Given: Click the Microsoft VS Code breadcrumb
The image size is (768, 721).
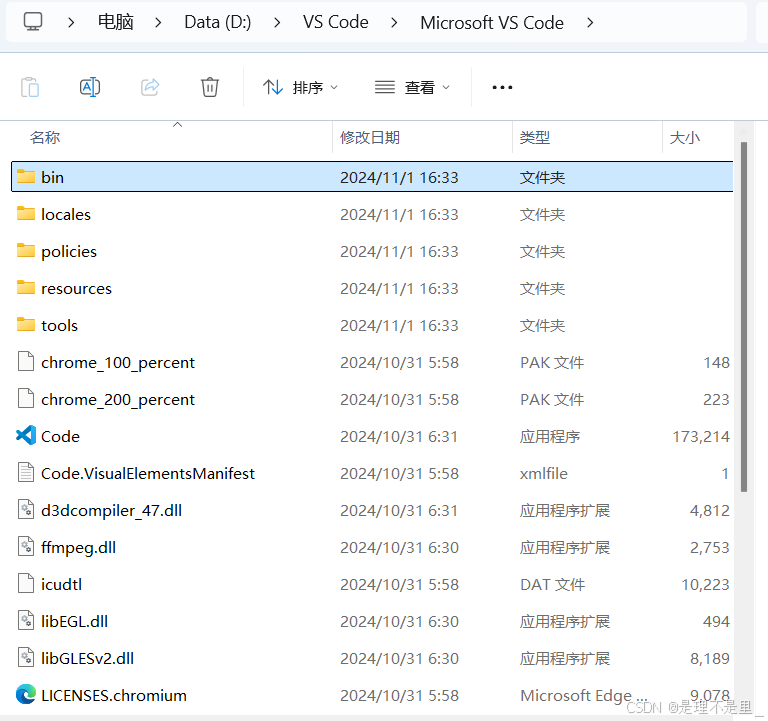Looking at the screenshot, I should click(492, 23).
